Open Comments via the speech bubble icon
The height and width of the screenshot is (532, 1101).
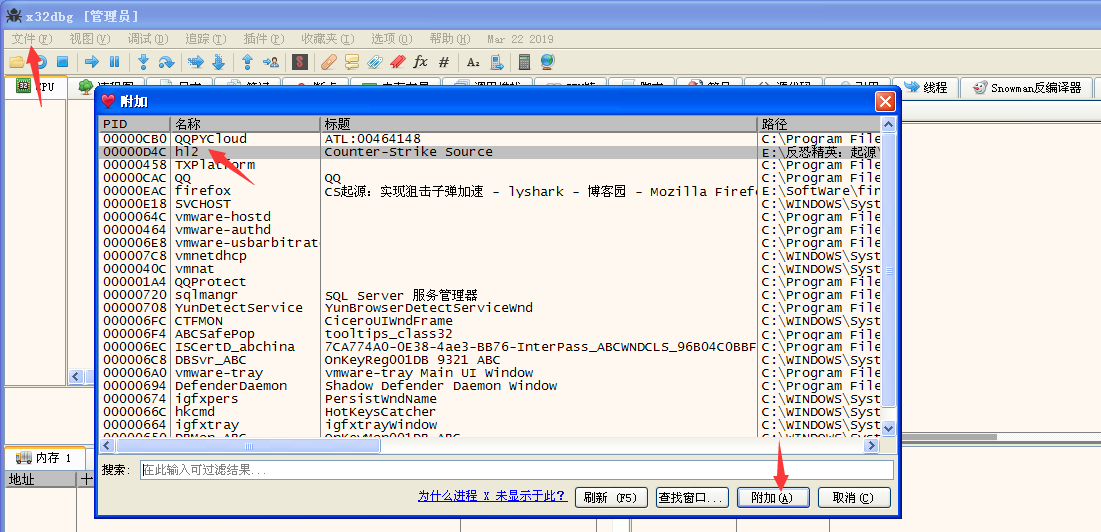(351, 62)
